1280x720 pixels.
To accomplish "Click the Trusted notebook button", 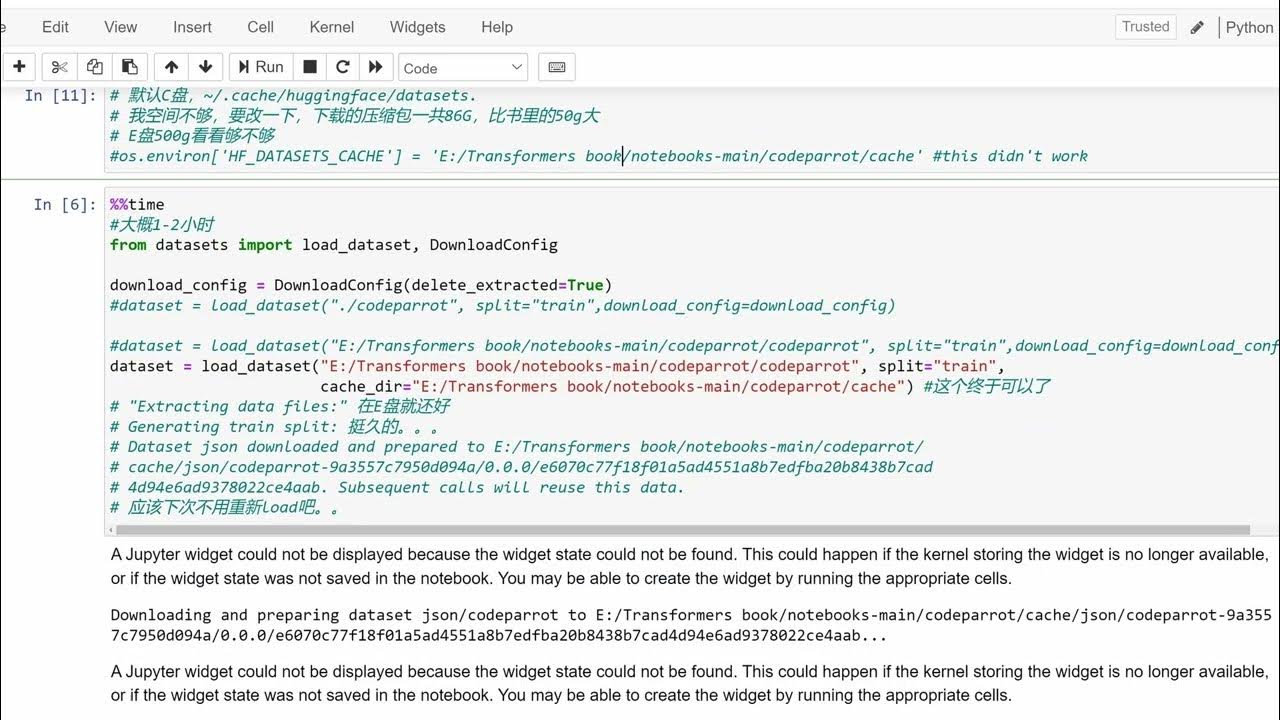I will point(1146,27).
